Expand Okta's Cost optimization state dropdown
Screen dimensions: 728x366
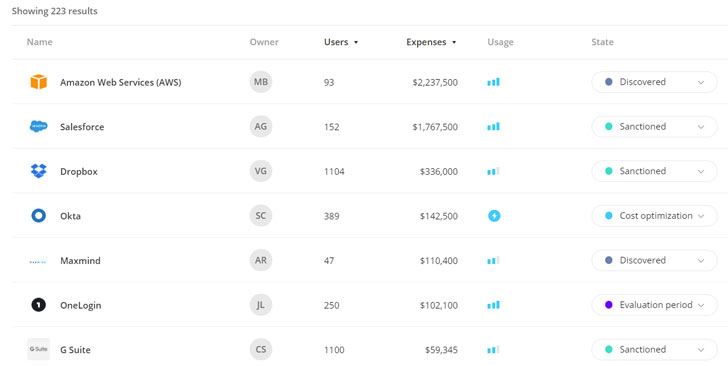[x=654, y=216]
